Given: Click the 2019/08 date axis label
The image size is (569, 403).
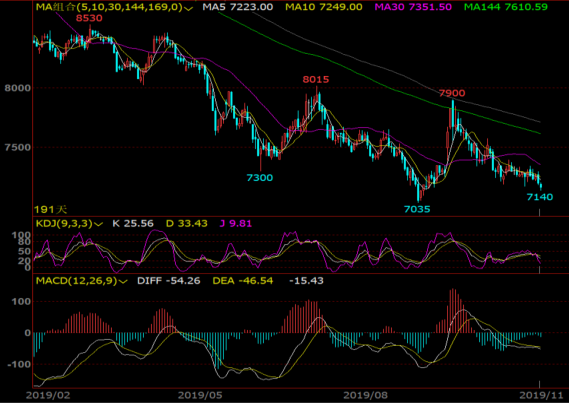Looking at the screenshot, I should click(x=366, y=395).
